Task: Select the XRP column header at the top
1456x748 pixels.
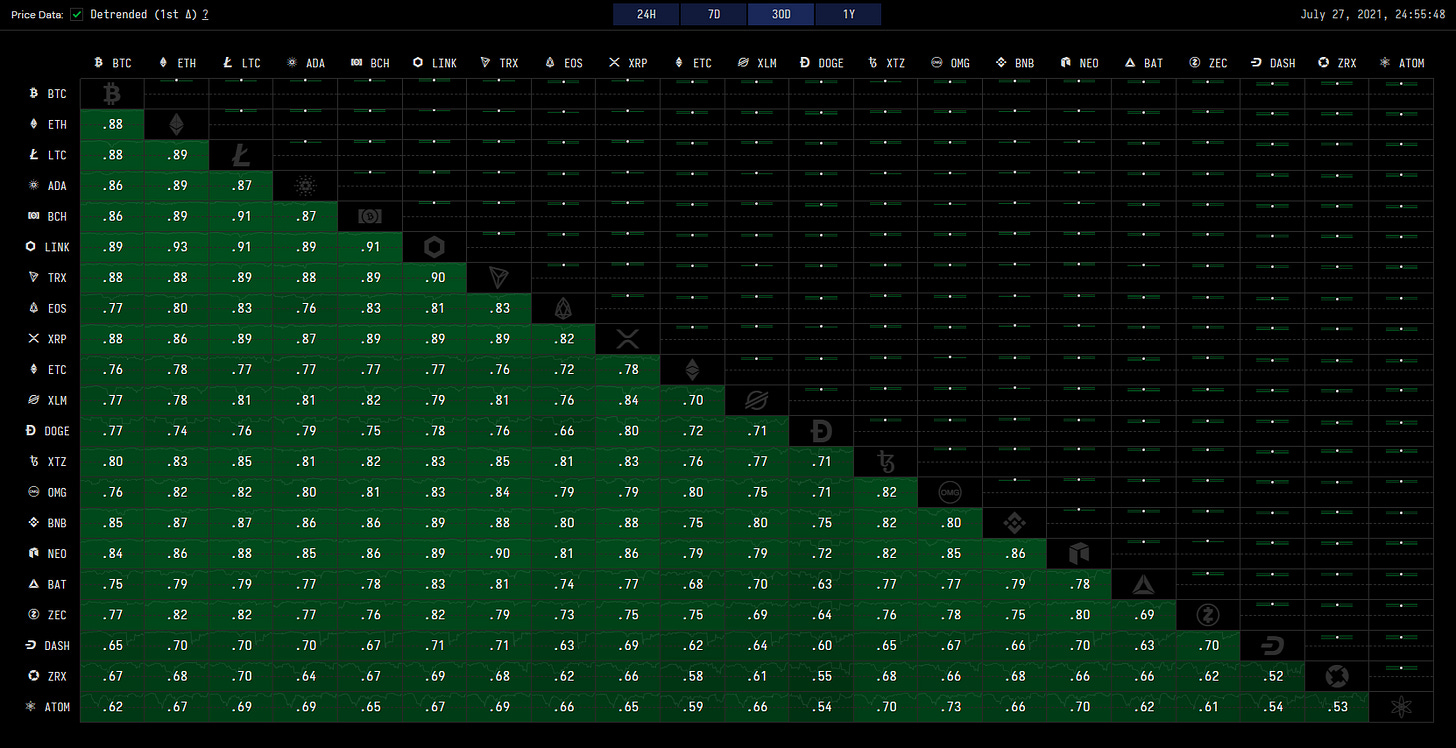Action: pos(628,62)
